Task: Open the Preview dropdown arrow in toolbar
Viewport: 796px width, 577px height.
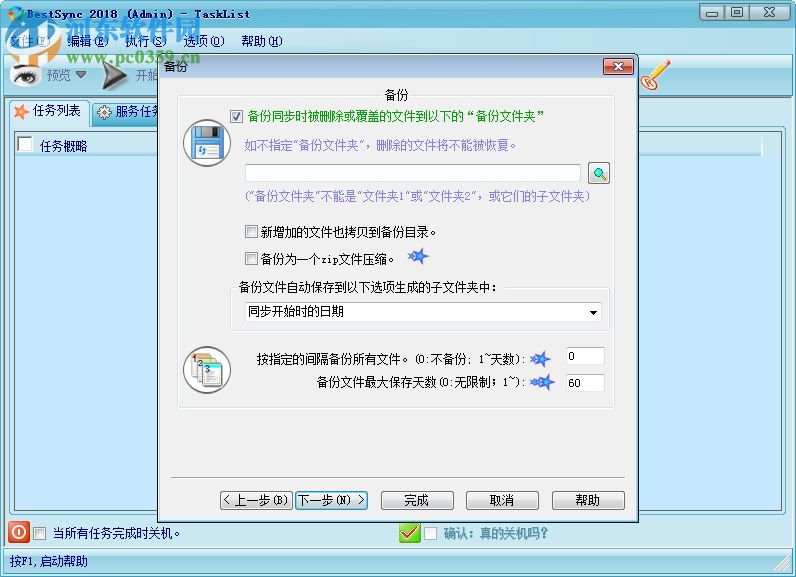Action: click(81, 75)
